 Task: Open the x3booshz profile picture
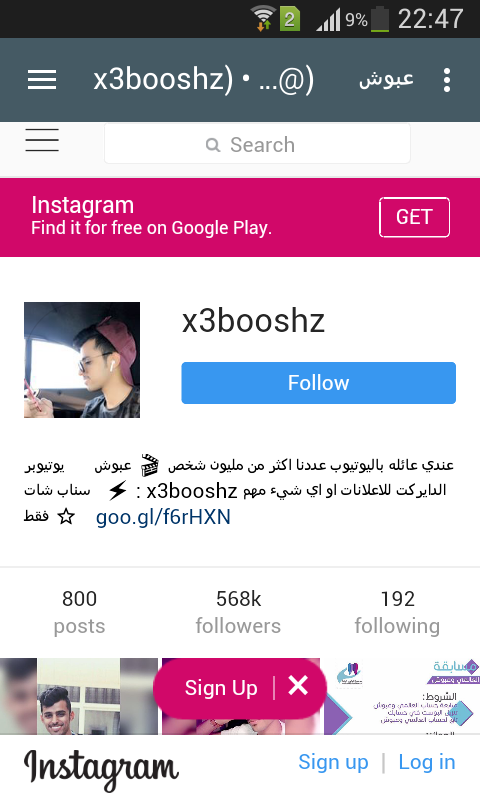(82, 360)
